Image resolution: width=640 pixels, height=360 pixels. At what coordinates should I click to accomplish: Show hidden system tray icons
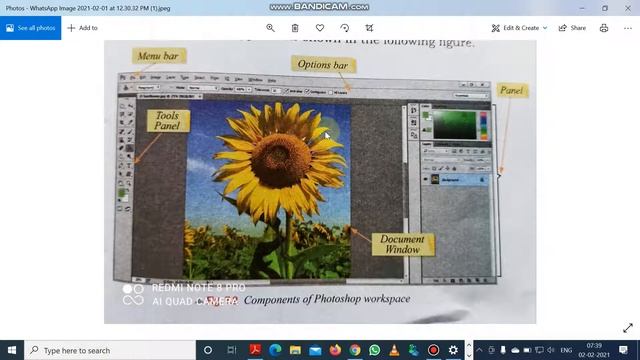[479, 350]
